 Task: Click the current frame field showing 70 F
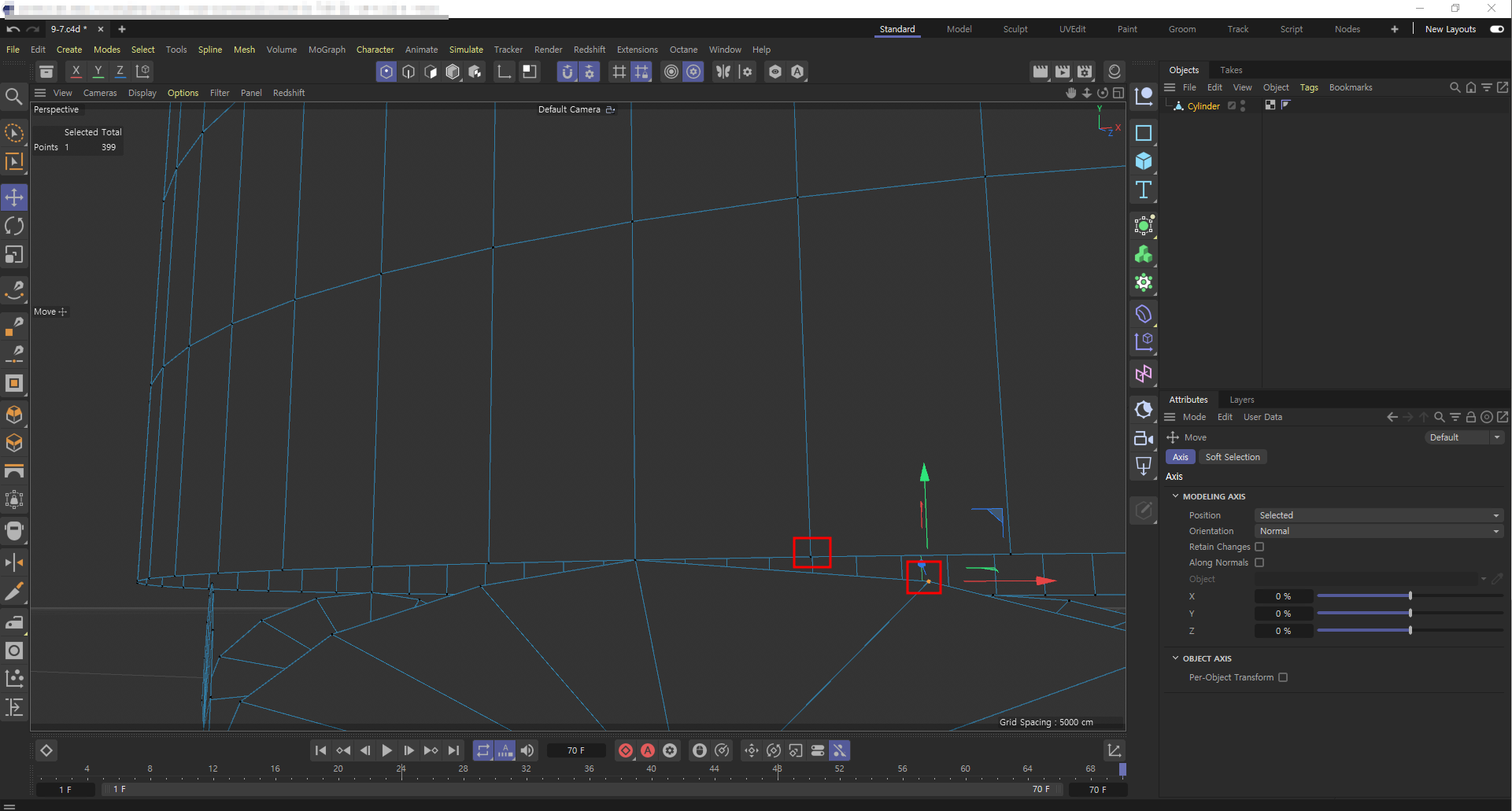point(576,751)
